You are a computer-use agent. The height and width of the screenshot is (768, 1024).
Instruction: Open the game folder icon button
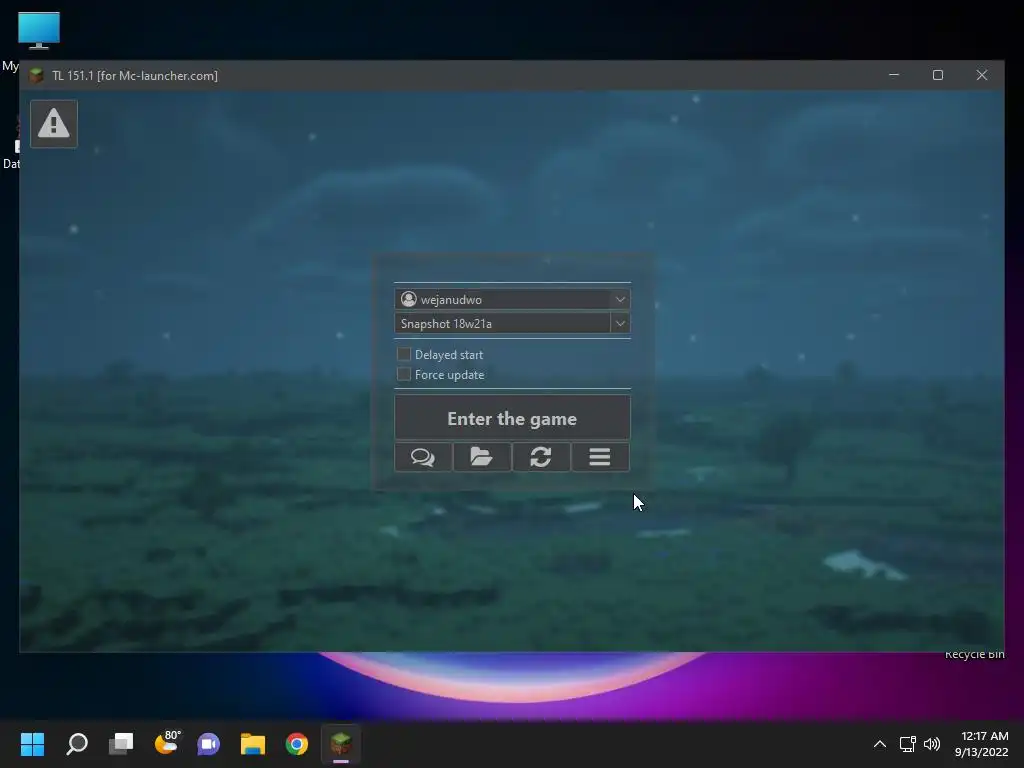click(x=482, y=456)
